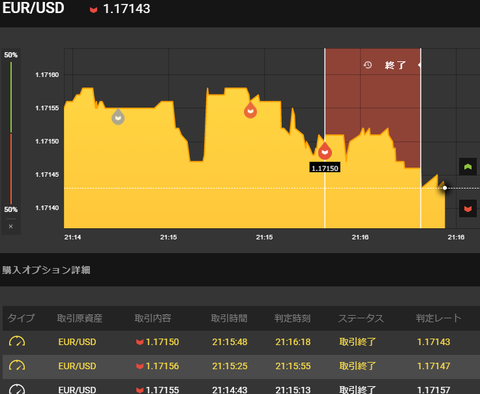Click expiry time 21:15:55
Screen dimensions: 480x394
point(293,366)
